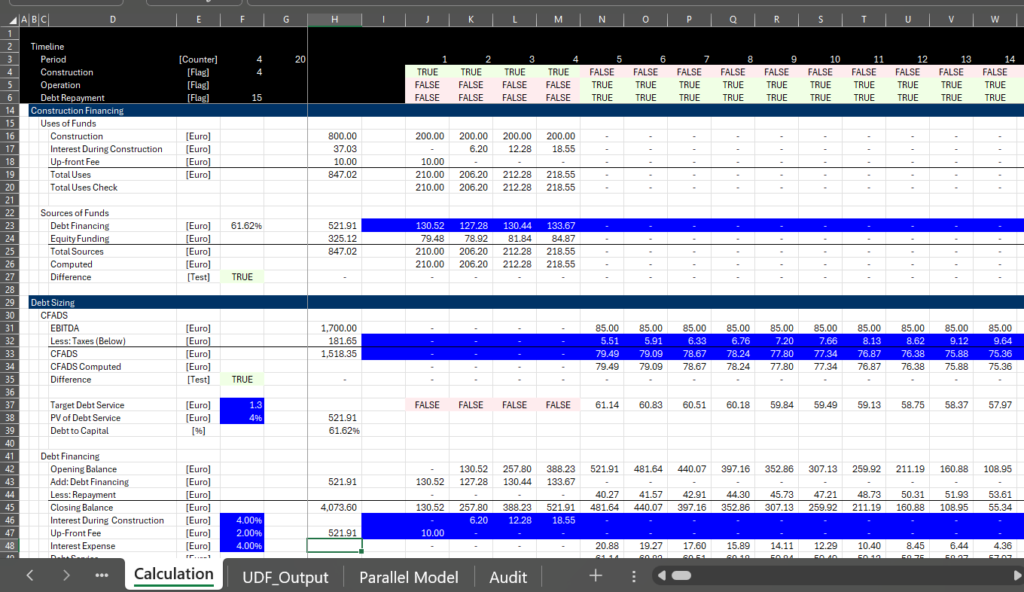
Task: Select the 133.67 Debt Financing period 4 cell
Action: point(558,226)
